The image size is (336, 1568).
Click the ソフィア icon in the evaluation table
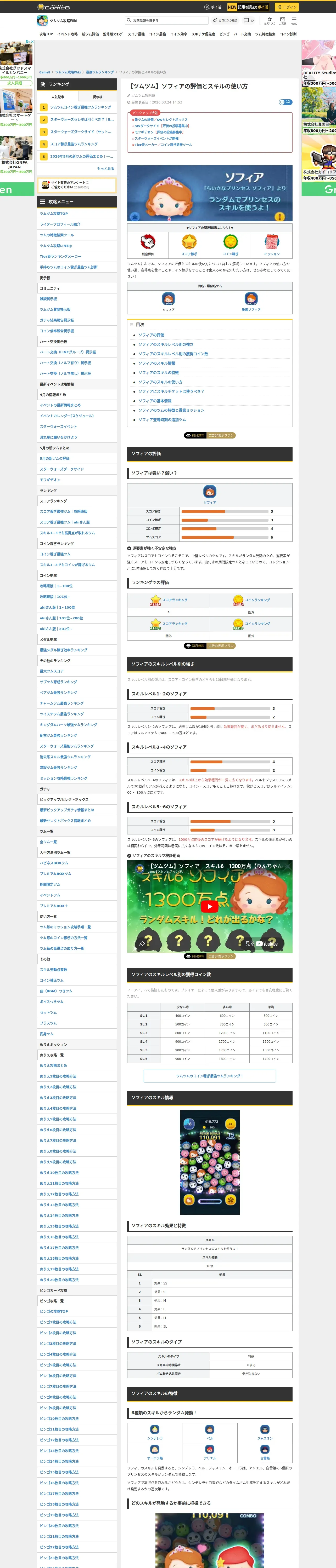[210, 492]
